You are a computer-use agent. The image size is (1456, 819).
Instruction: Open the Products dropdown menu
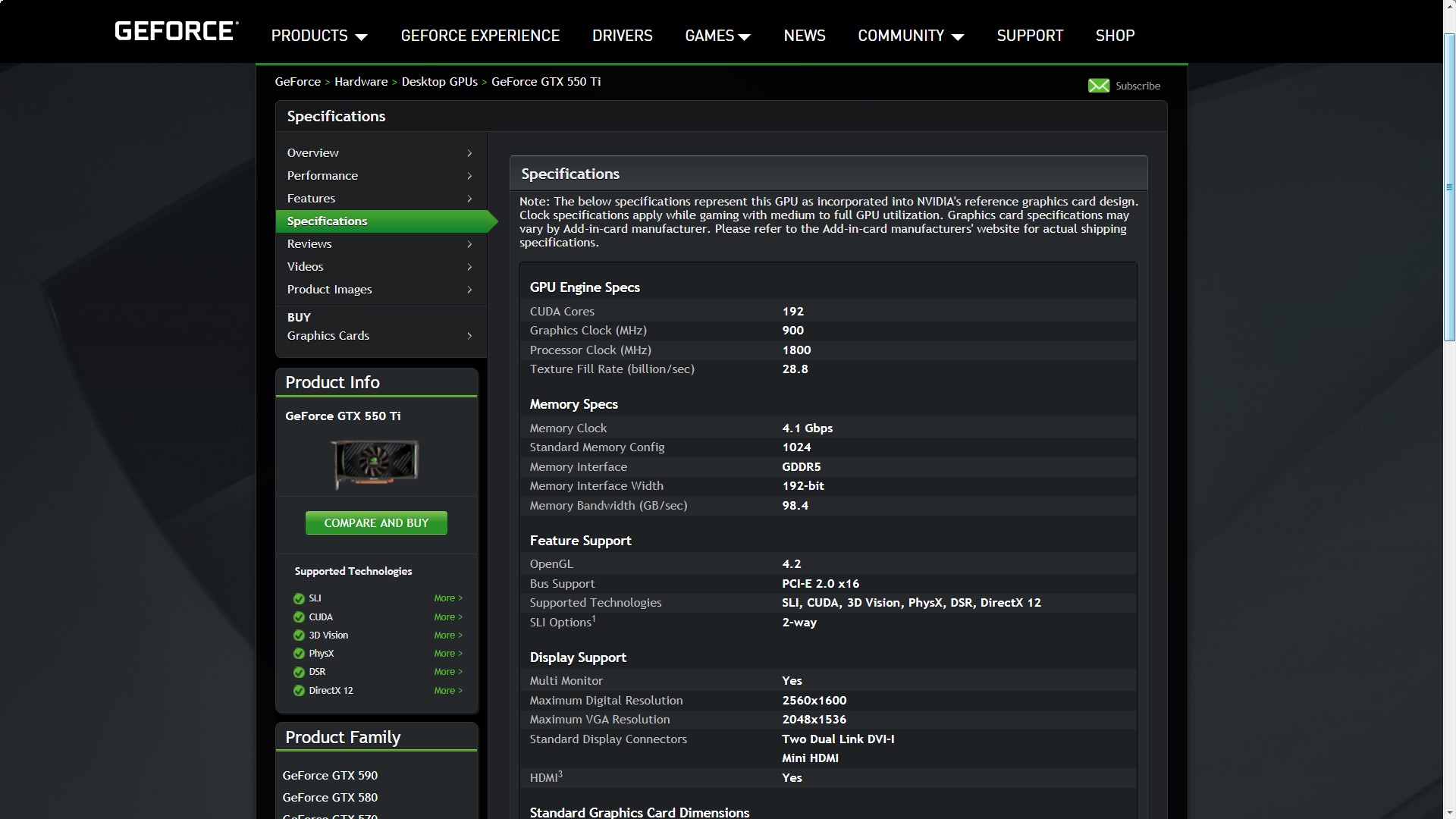tap(319, 36)
